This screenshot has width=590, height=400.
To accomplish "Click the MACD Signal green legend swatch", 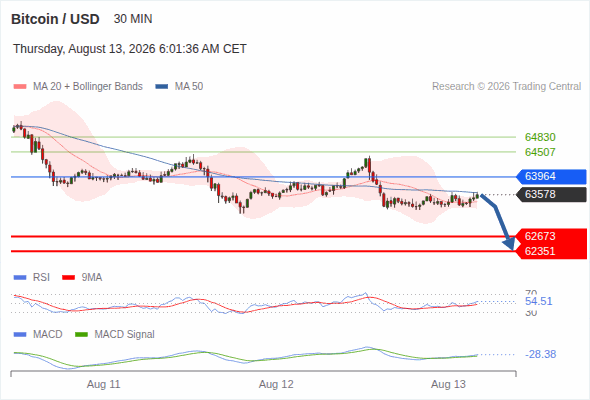I will click(x=81, y=334).
